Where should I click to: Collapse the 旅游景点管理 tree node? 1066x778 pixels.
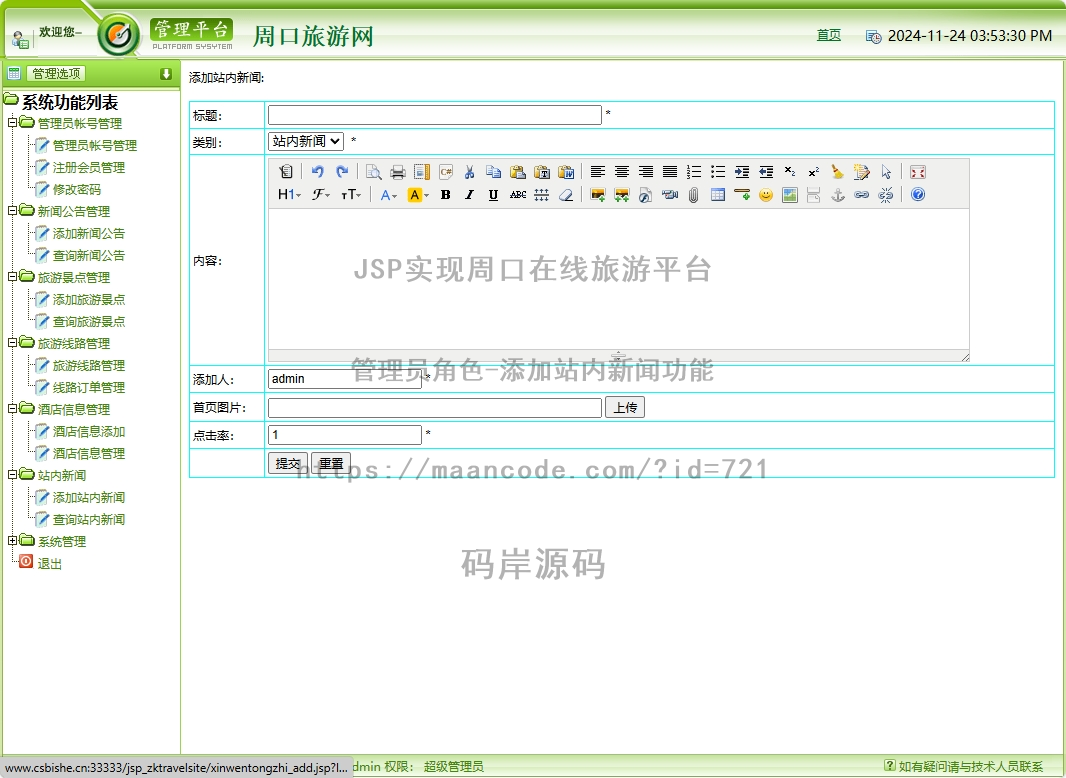(x=12, y=277)
